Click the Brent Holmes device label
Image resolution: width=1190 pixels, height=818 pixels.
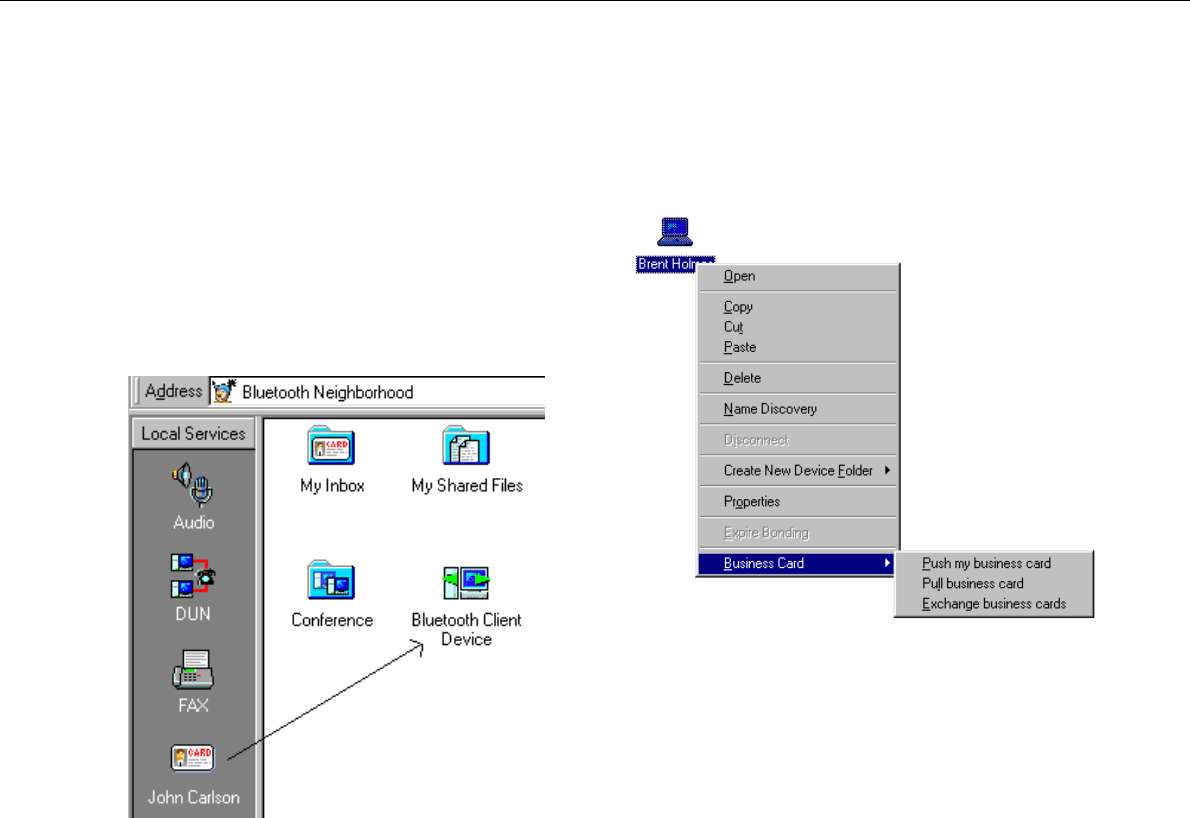675,264
